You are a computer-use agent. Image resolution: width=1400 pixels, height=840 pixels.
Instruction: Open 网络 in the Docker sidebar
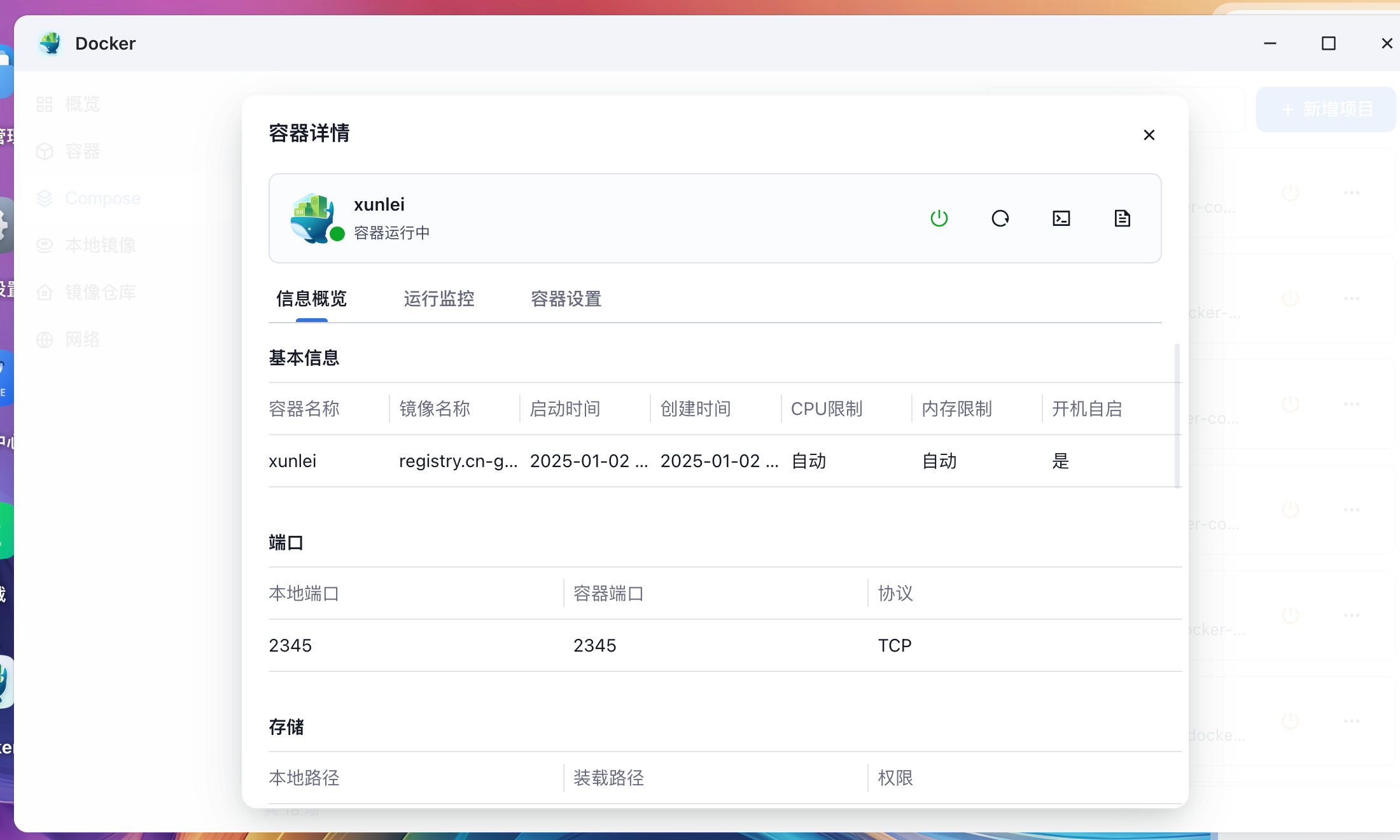click(x=83, y=339)
